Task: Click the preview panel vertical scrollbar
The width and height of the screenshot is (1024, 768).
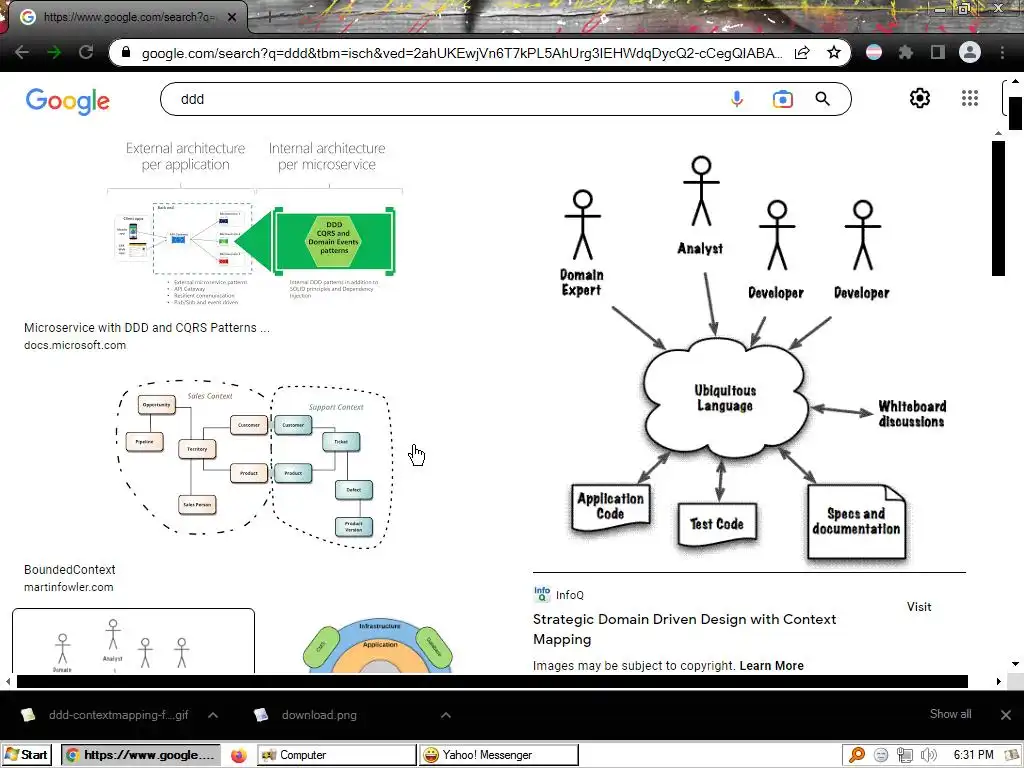Action: click(x=998, y=208)
